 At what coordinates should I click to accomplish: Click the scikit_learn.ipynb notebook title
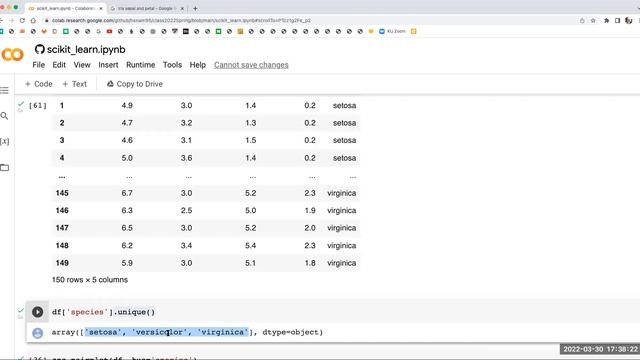pos(86,49)
